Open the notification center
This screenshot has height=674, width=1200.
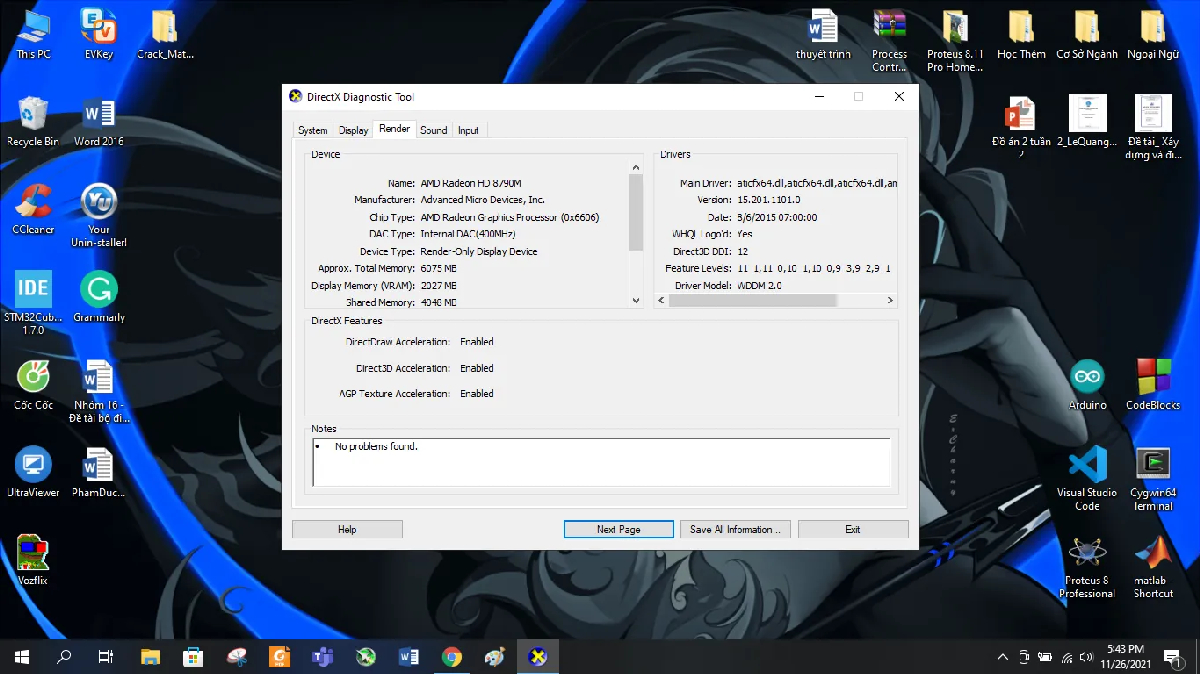tap(1175, 657)
